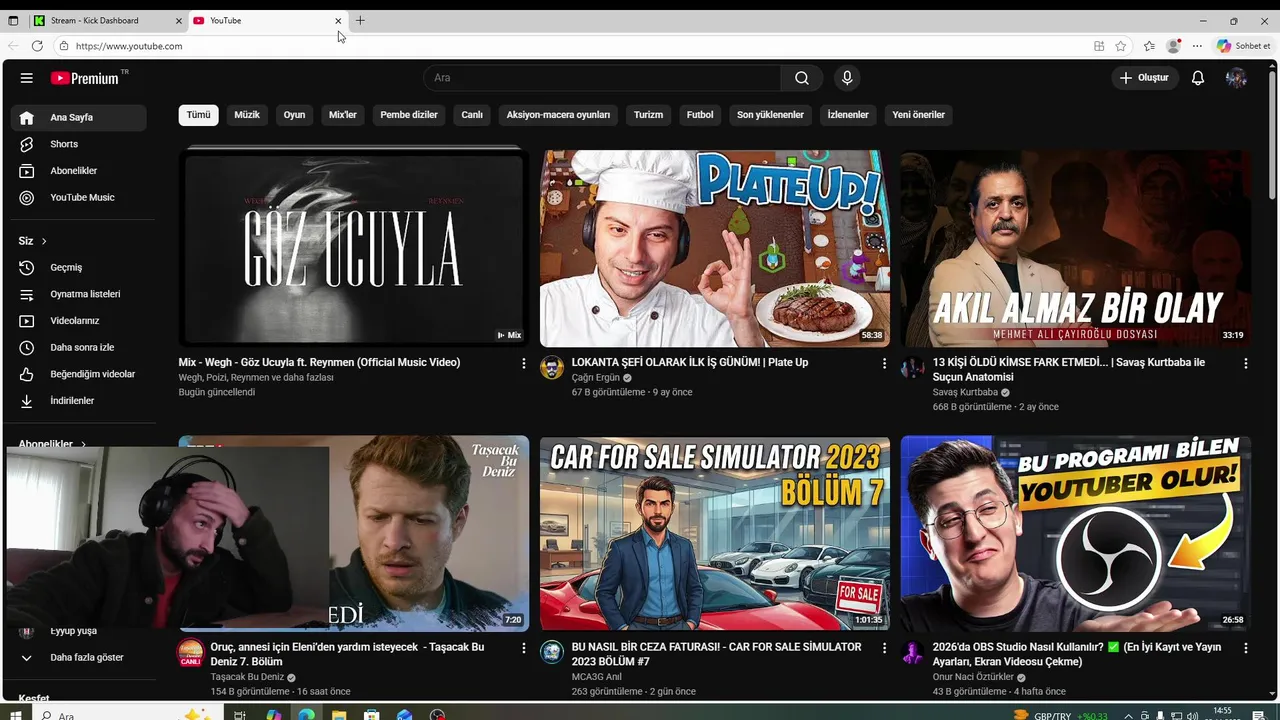
Task: Expand the Siz section chevron
Action: (44, 241)
